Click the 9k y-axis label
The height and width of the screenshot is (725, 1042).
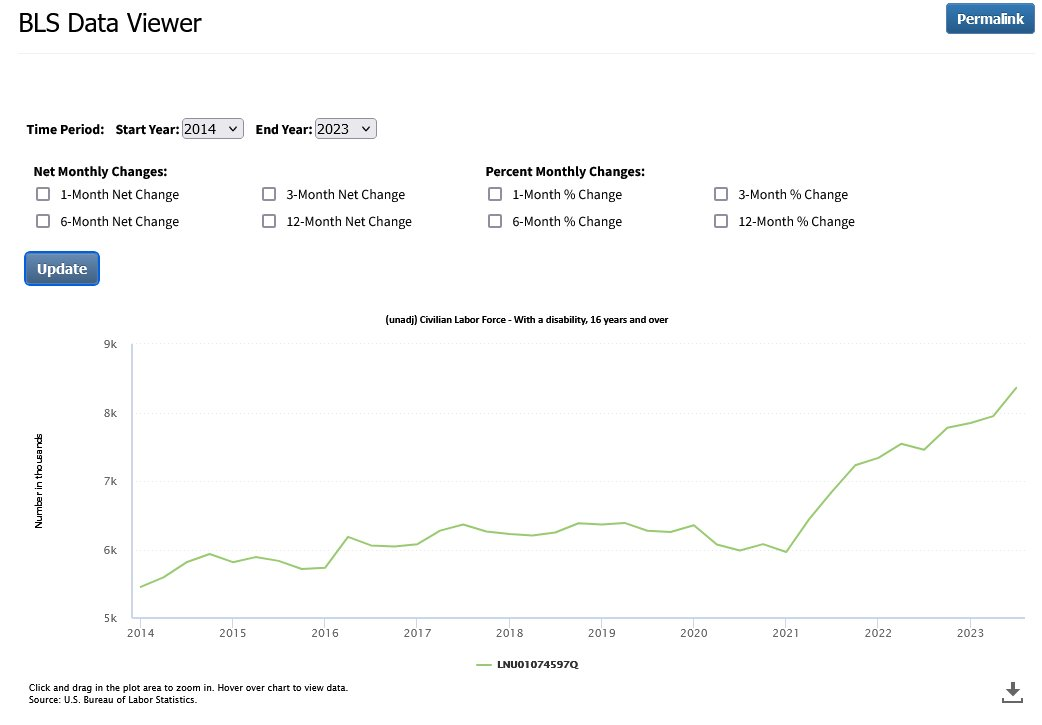click(x=110, y=344)
